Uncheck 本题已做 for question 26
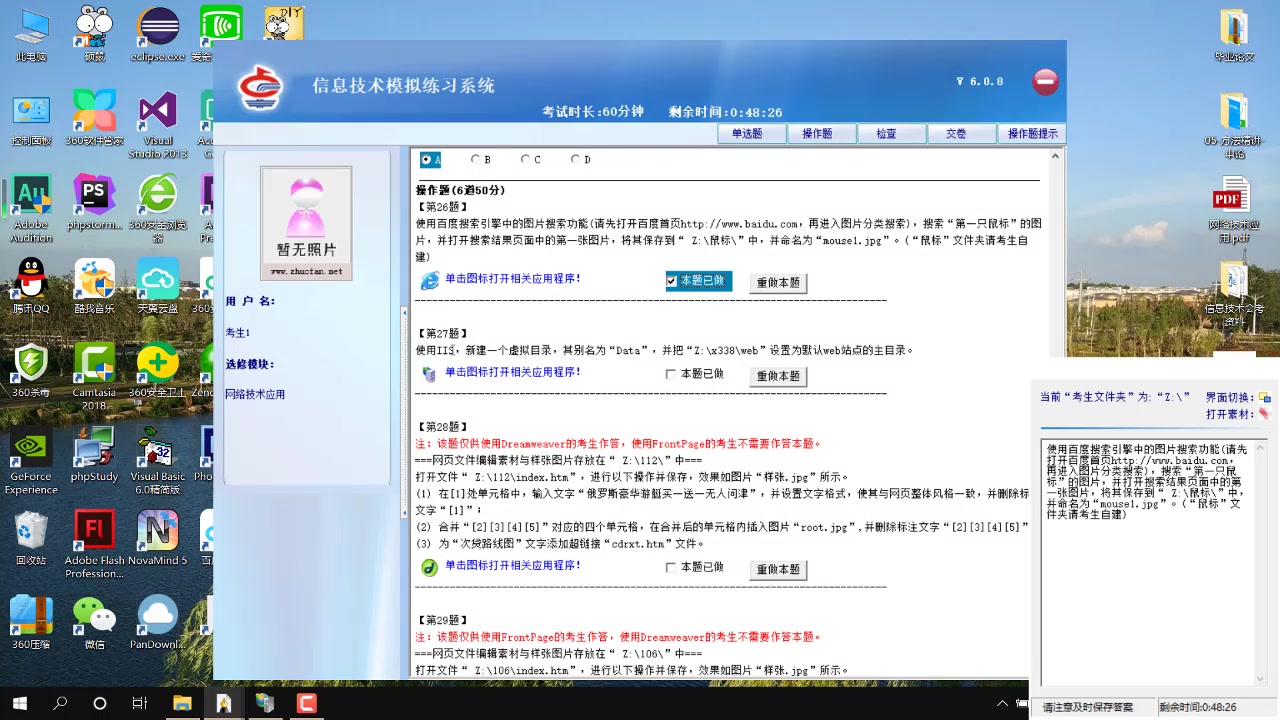 671,282
